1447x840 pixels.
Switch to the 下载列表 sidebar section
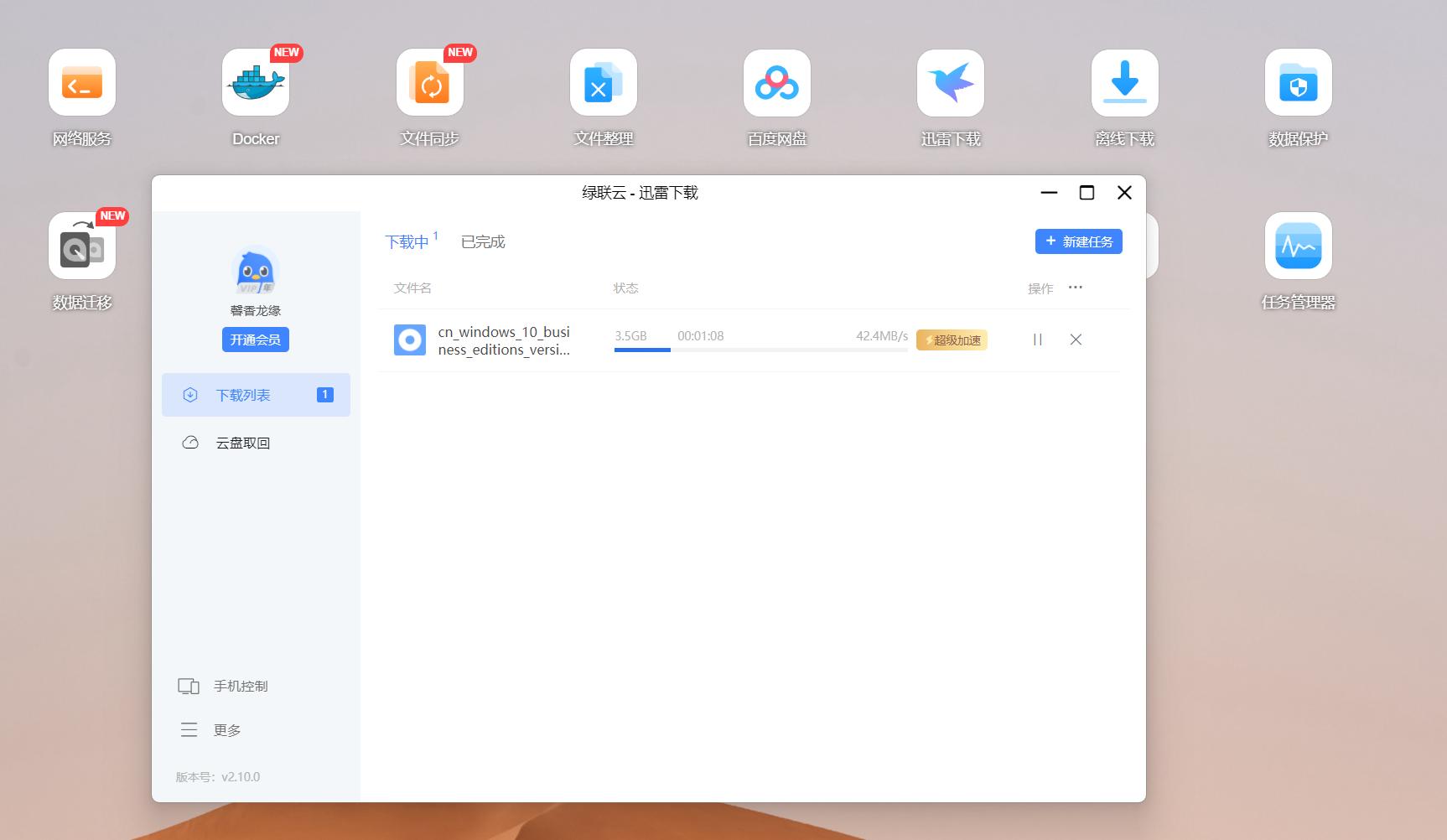(243, 394)
